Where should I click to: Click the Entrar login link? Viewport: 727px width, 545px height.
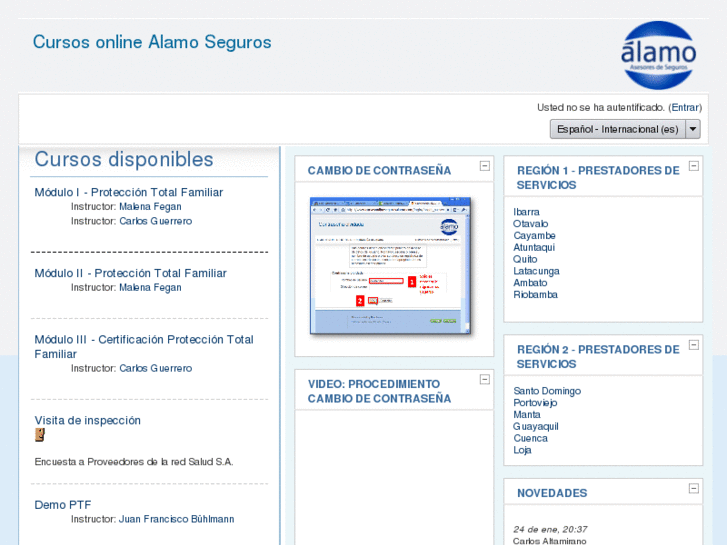(x=685, y=108)
